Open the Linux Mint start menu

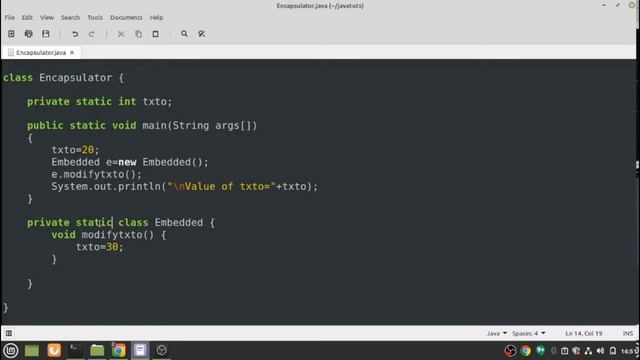click(x=11, y=350)
